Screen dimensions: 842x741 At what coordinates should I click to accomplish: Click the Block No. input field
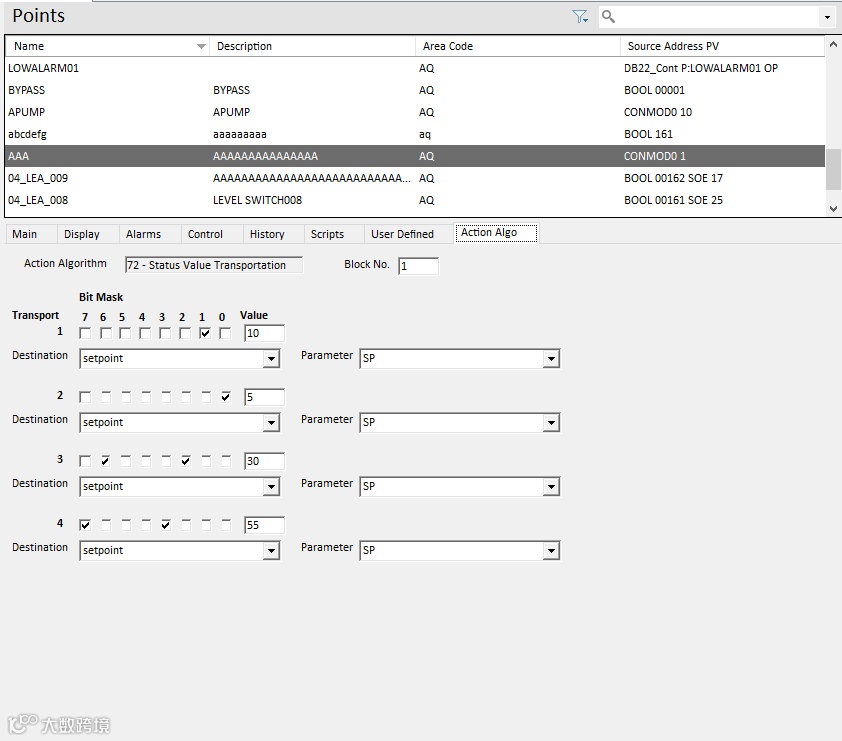(x=418, y=266)
